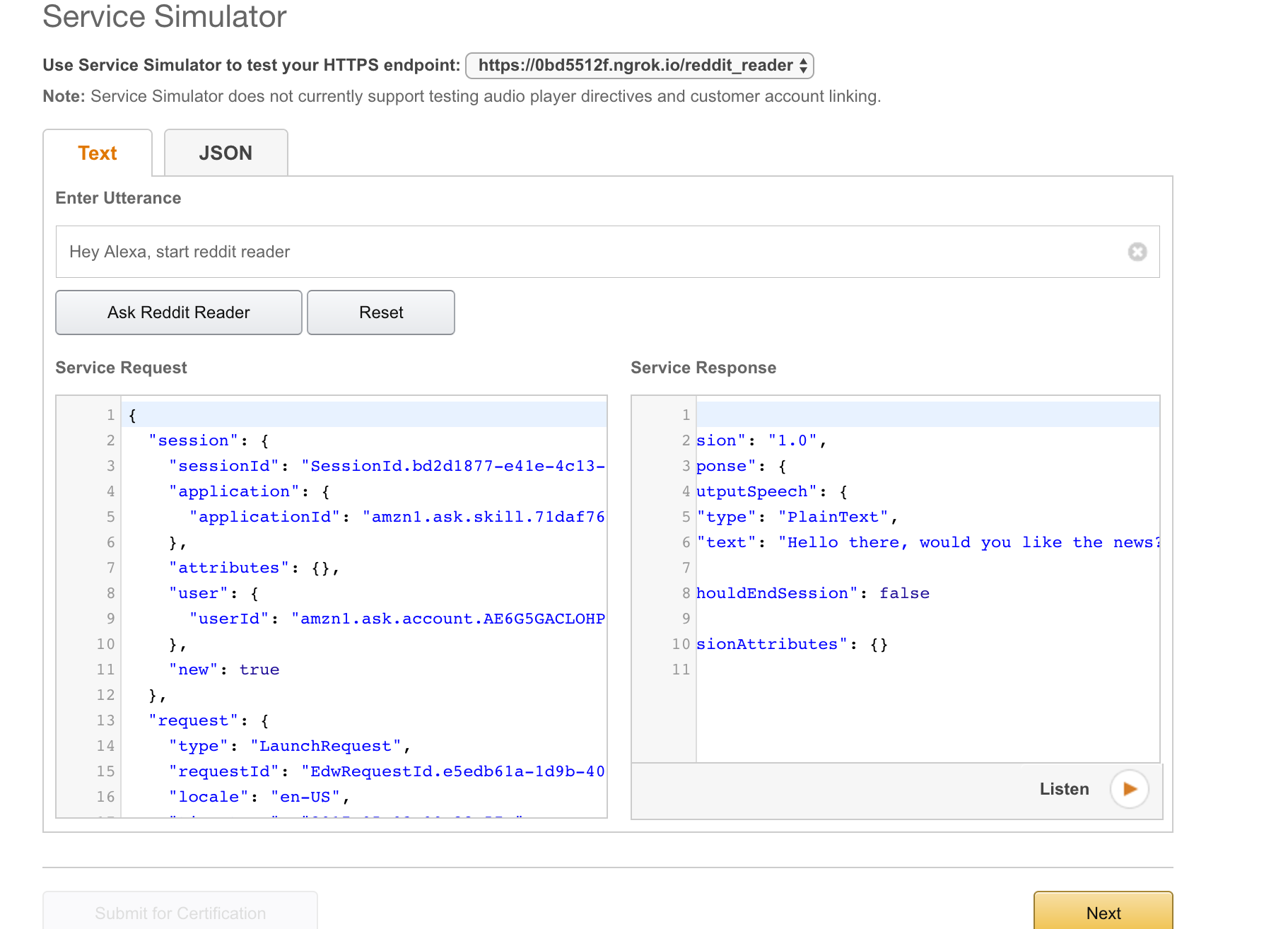Switch to the JSON tab
The image size is (1288, 929).
tap(226, 153)
